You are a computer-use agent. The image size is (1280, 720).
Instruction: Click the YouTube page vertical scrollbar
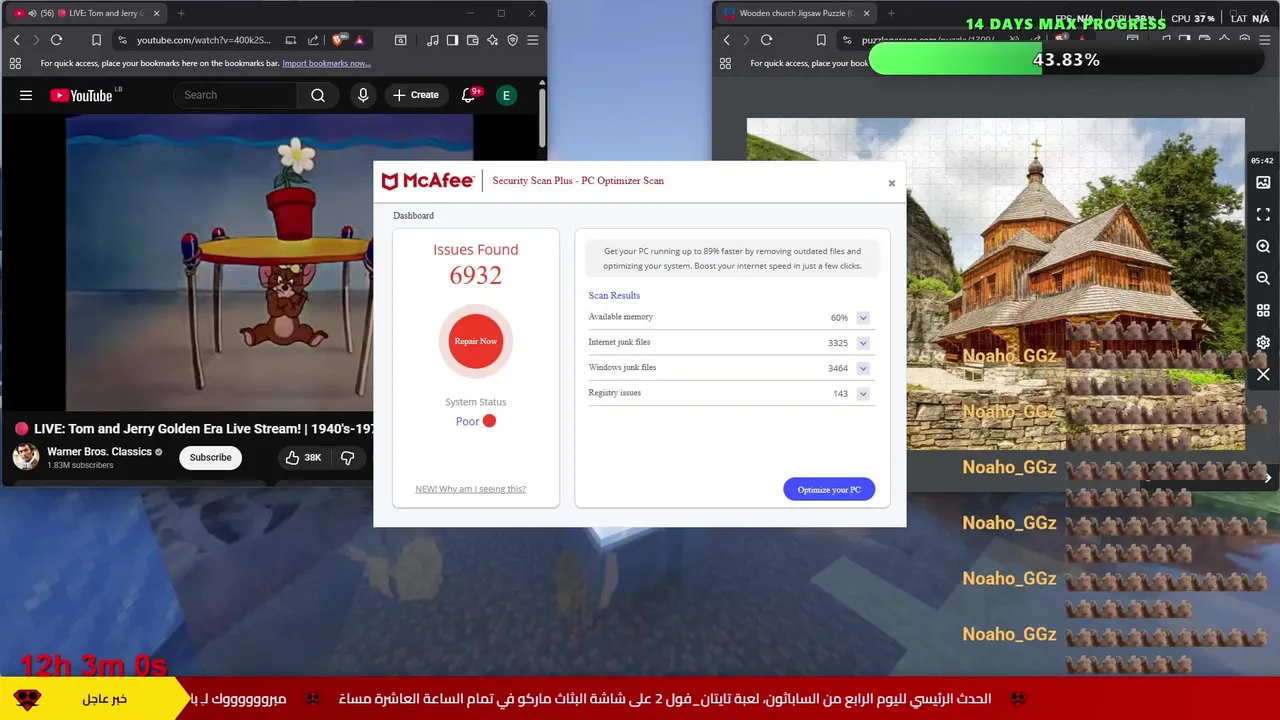pyautogui.click(x=542, y=118)
